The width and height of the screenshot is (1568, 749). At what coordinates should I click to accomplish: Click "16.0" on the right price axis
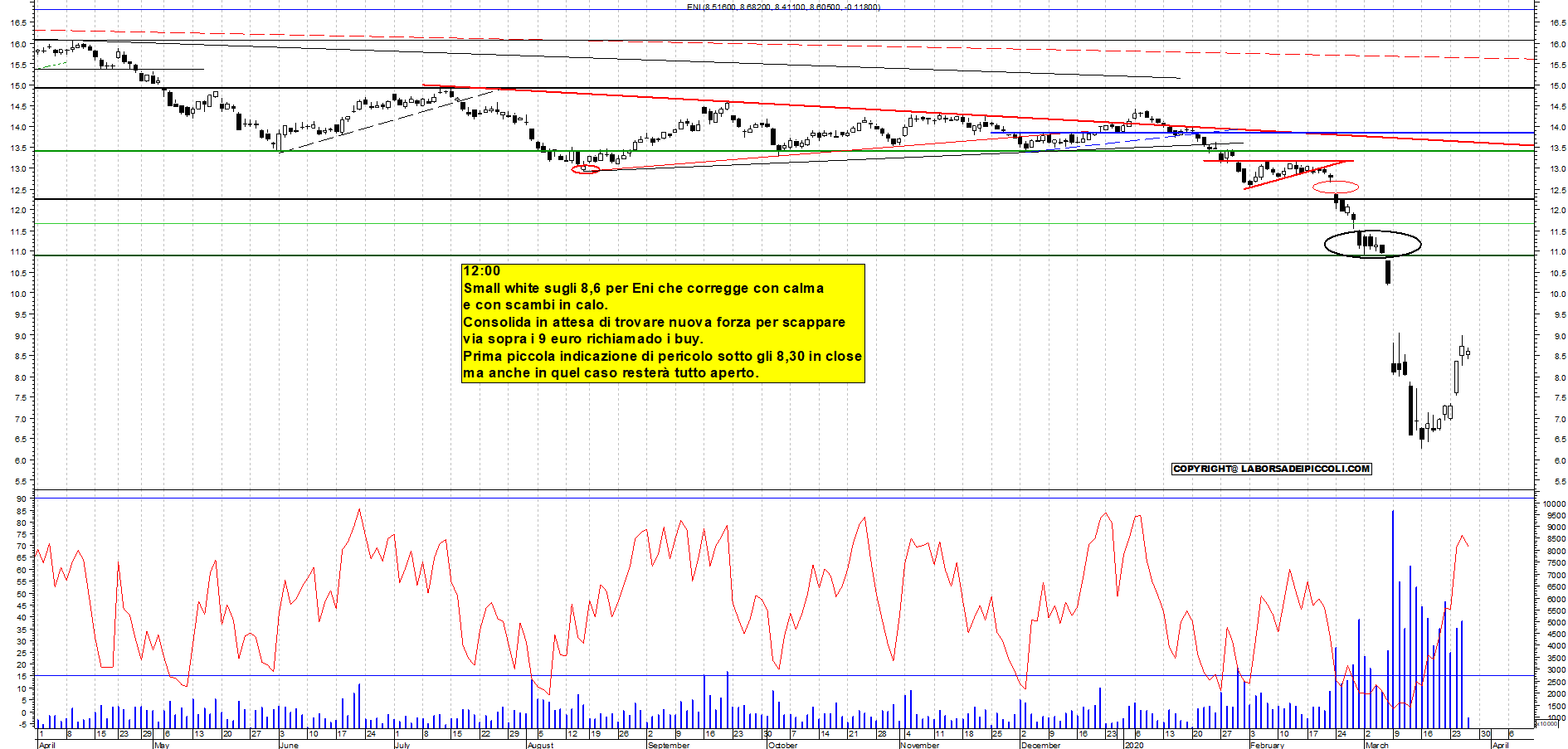tap(1557, 45)
